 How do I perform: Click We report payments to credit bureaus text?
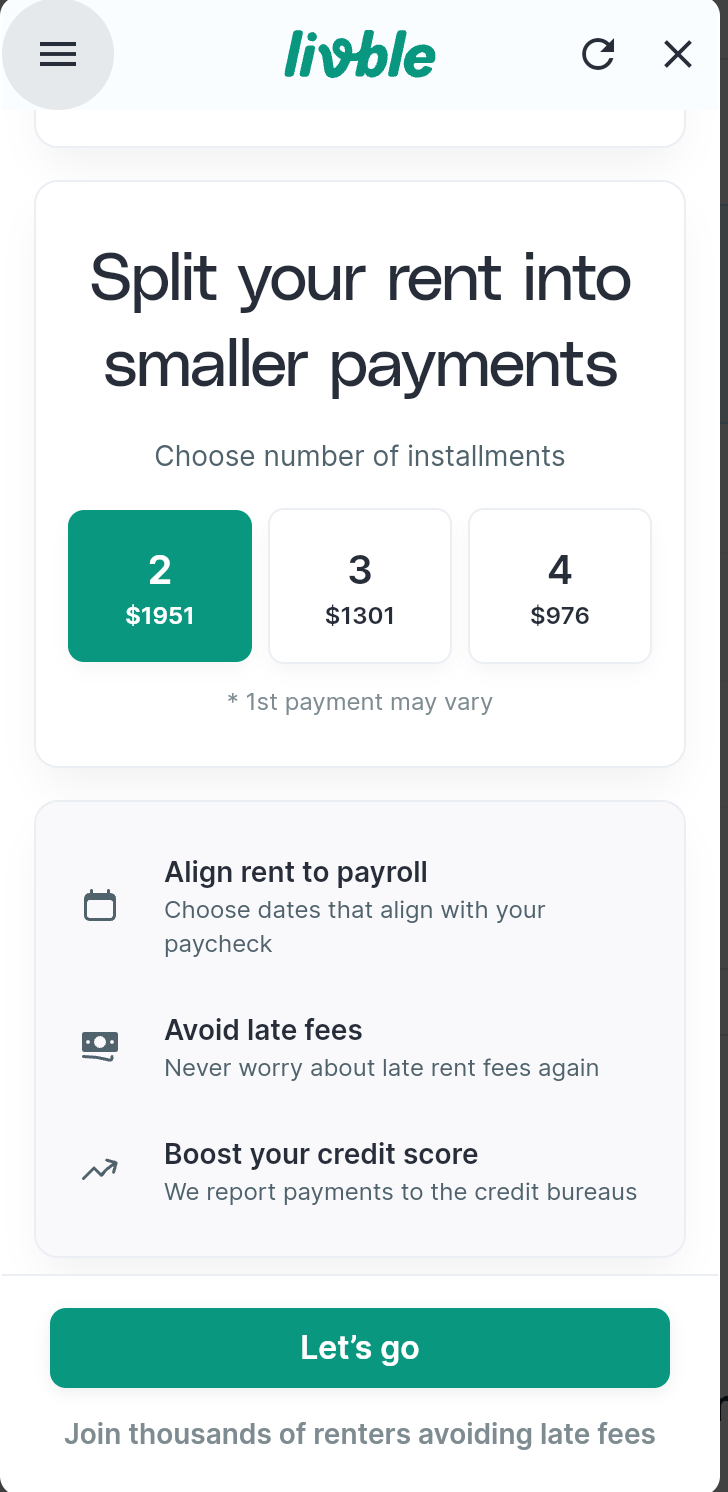click(x=401, y=1192)
